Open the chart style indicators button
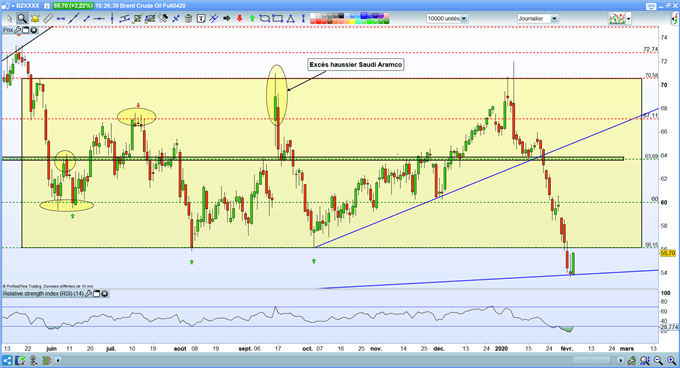680x368 pixels. [x=617, y=18]
